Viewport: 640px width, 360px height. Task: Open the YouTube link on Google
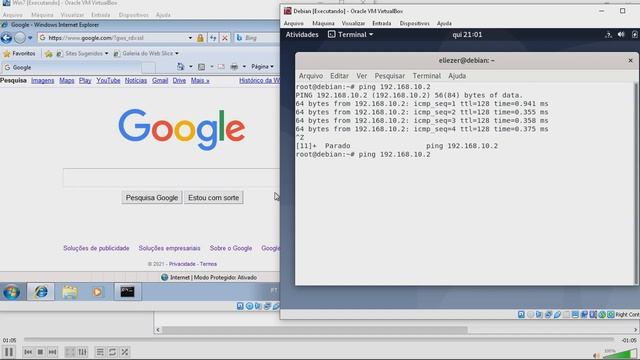[108, 81]
